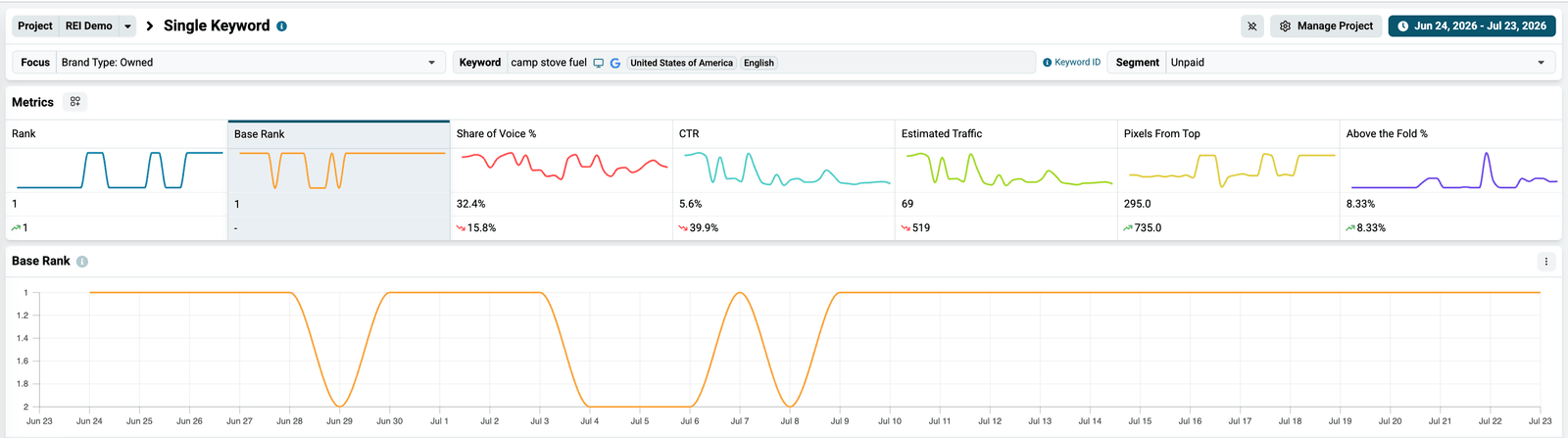This screenshot has width=1568, height=438.
Task: Open Manage Project settings
Action: [1326, 26]
